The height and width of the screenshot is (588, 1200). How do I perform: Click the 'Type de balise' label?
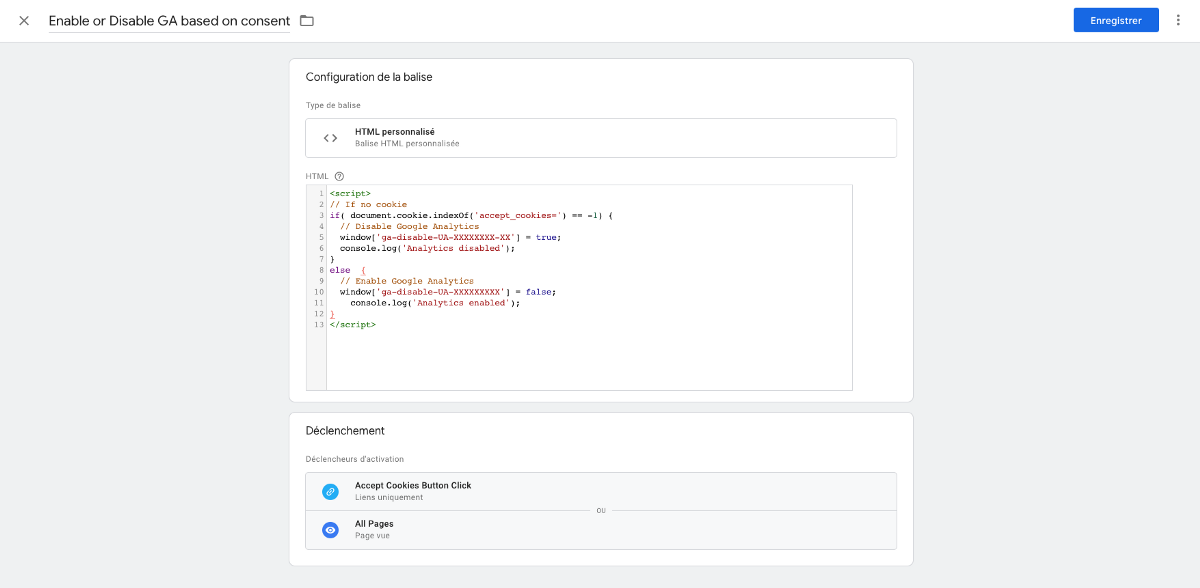(333, 105)
